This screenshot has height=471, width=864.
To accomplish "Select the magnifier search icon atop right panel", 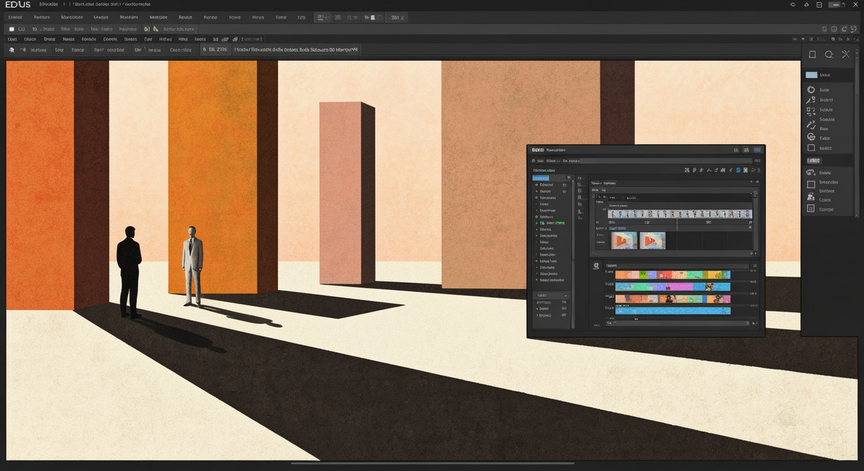I will point(829,55).
